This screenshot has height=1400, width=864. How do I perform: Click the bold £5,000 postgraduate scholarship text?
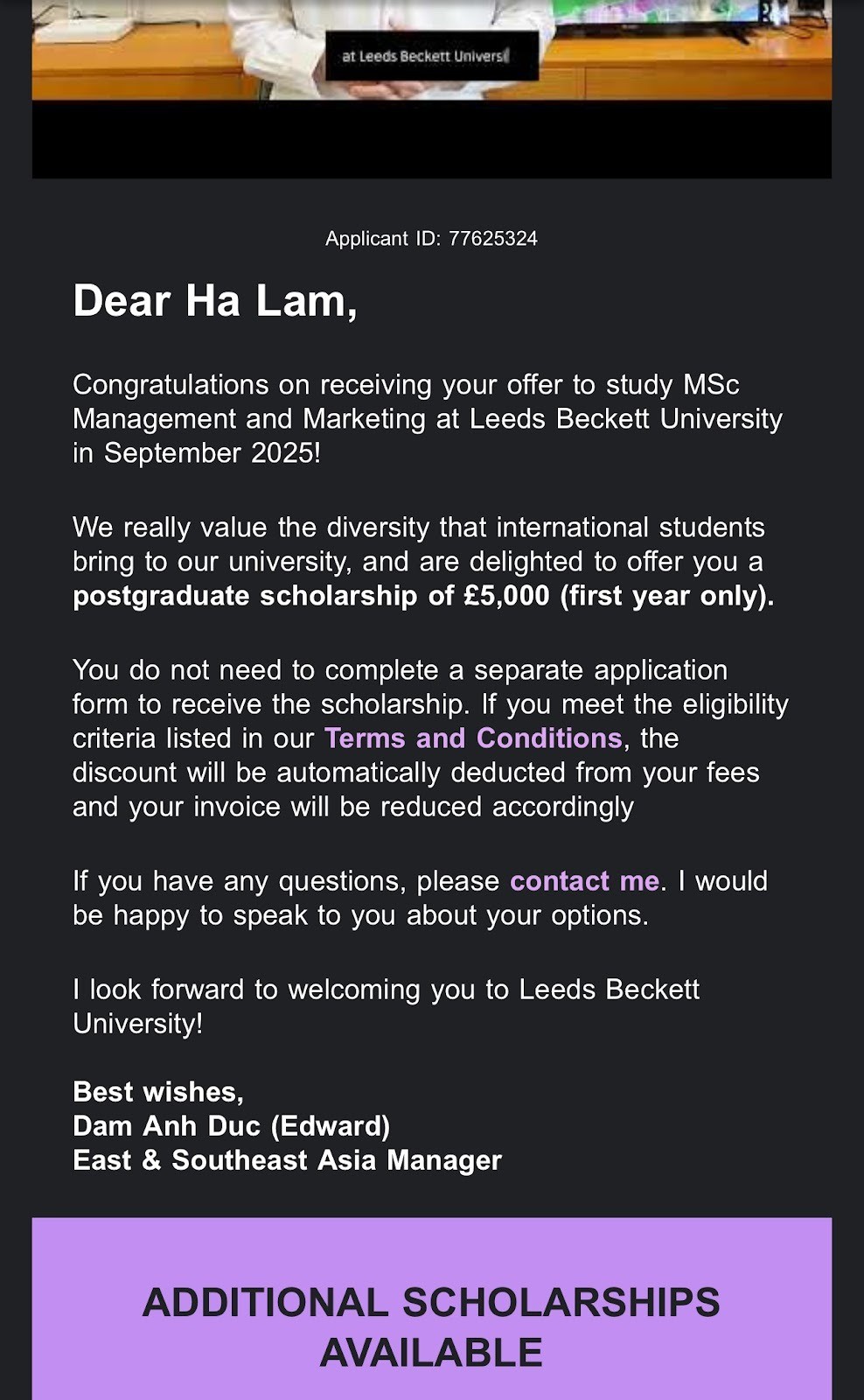[x=423, y=596]
